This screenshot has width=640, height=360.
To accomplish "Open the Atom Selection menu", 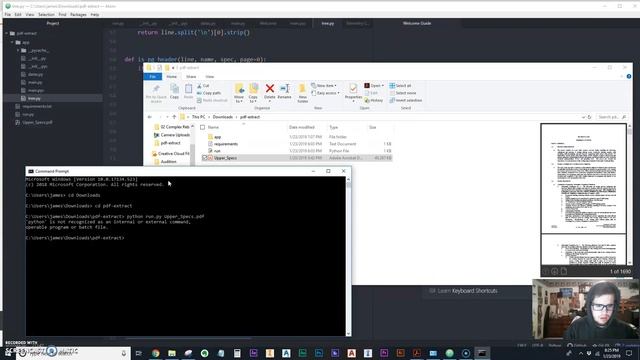I will 46,15.
